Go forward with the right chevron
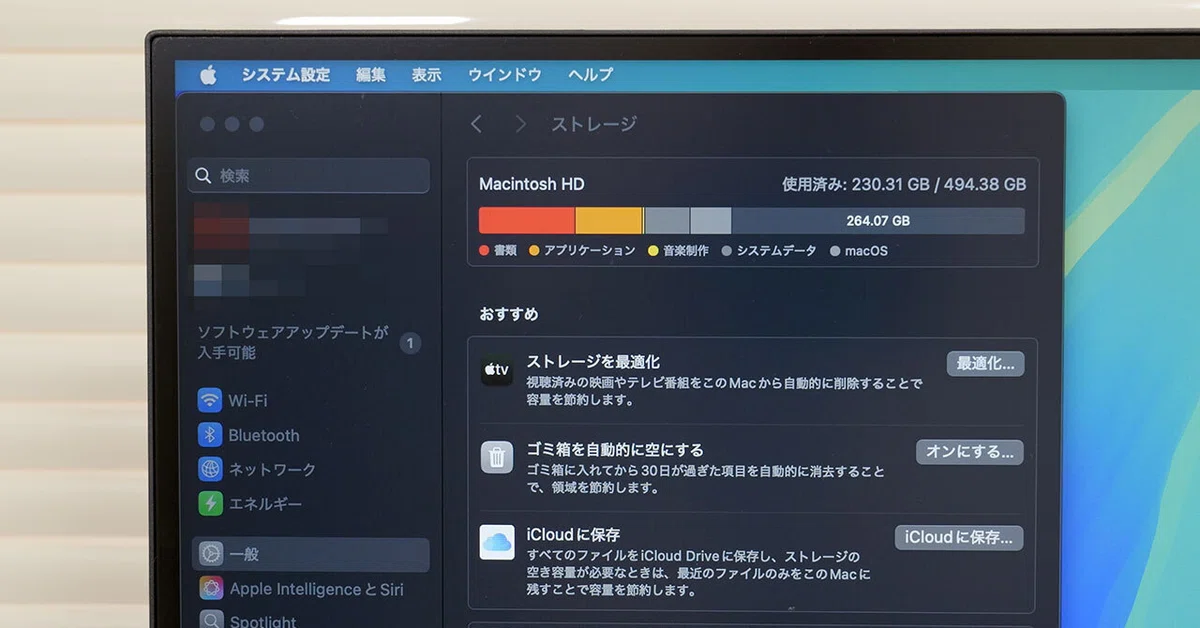This screenshot has width=1200, height=628. [520, 124]
